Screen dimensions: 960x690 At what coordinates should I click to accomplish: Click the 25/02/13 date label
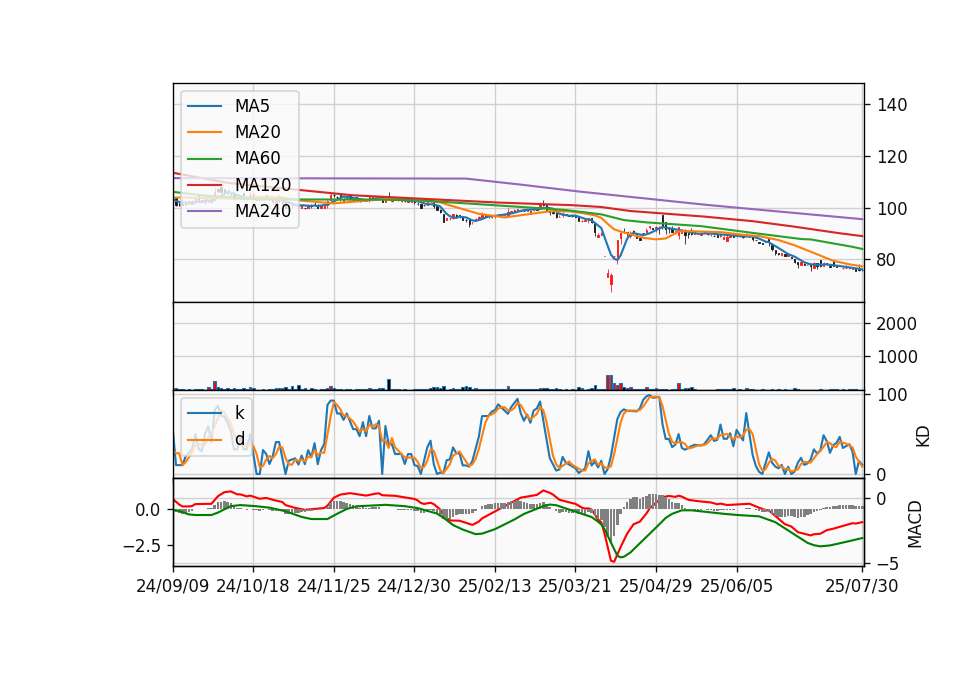pos(495,586)
